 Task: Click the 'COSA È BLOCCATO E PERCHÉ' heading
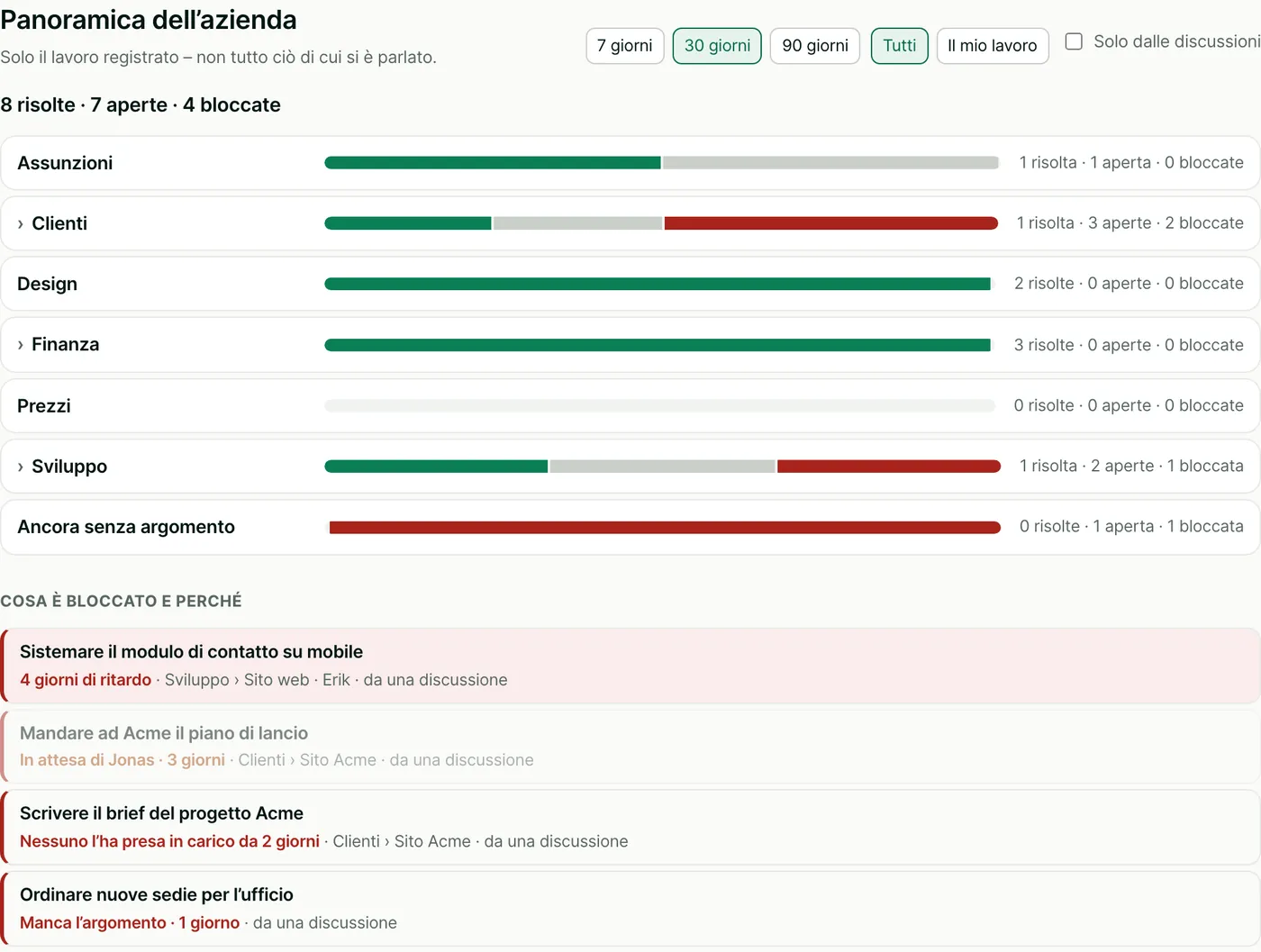(121, 601)
